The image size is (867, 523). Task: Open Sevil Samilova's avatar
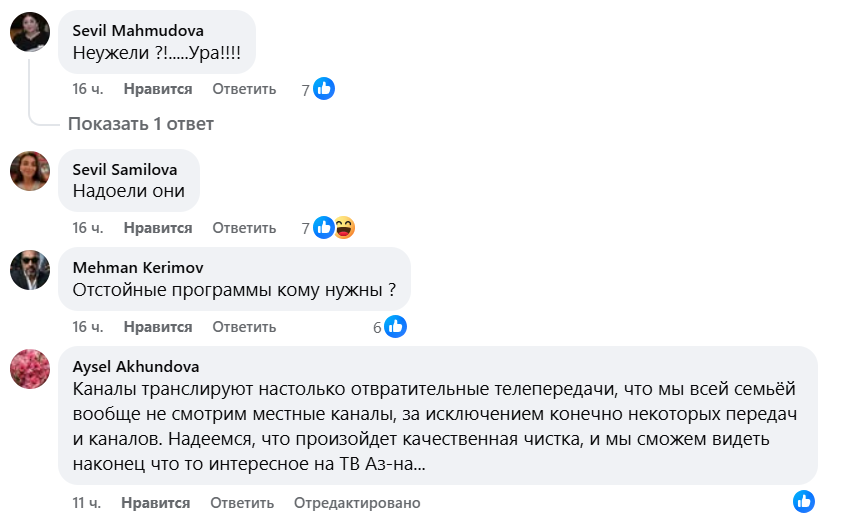click(x=30, y=171)
